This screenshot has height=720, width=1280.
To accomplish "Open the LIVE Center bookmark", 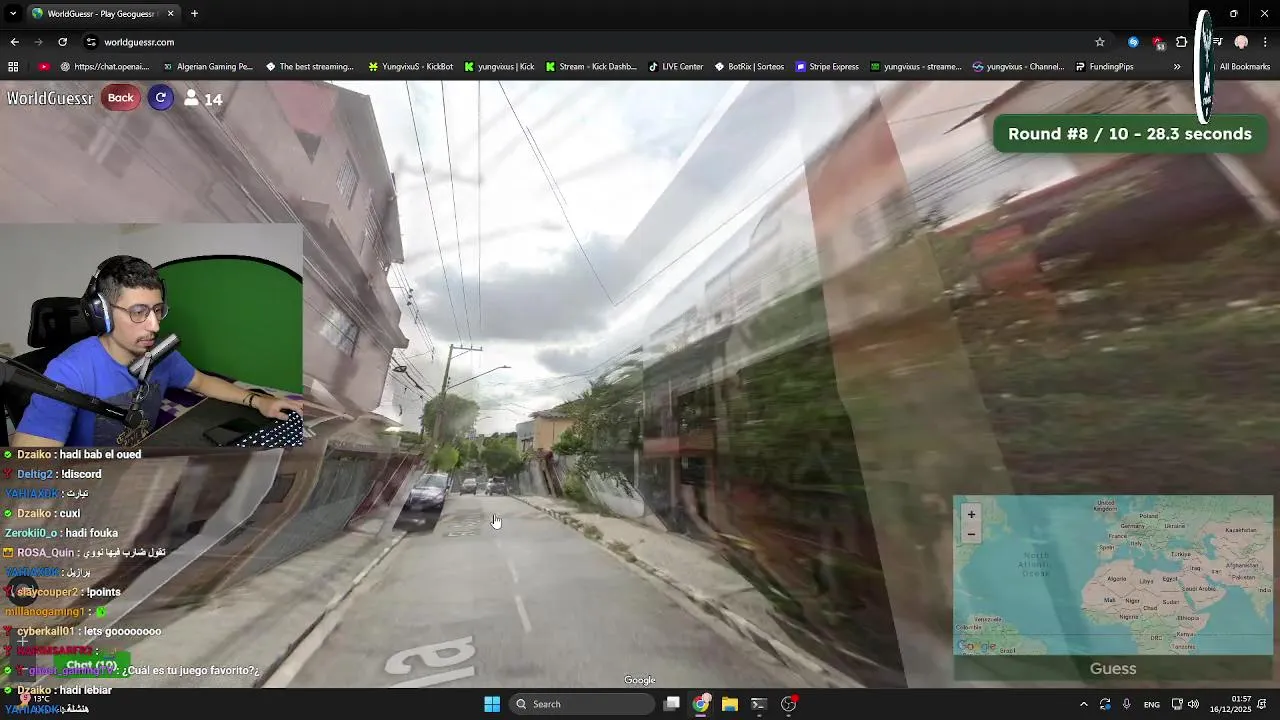I will (x=676, y=67).
